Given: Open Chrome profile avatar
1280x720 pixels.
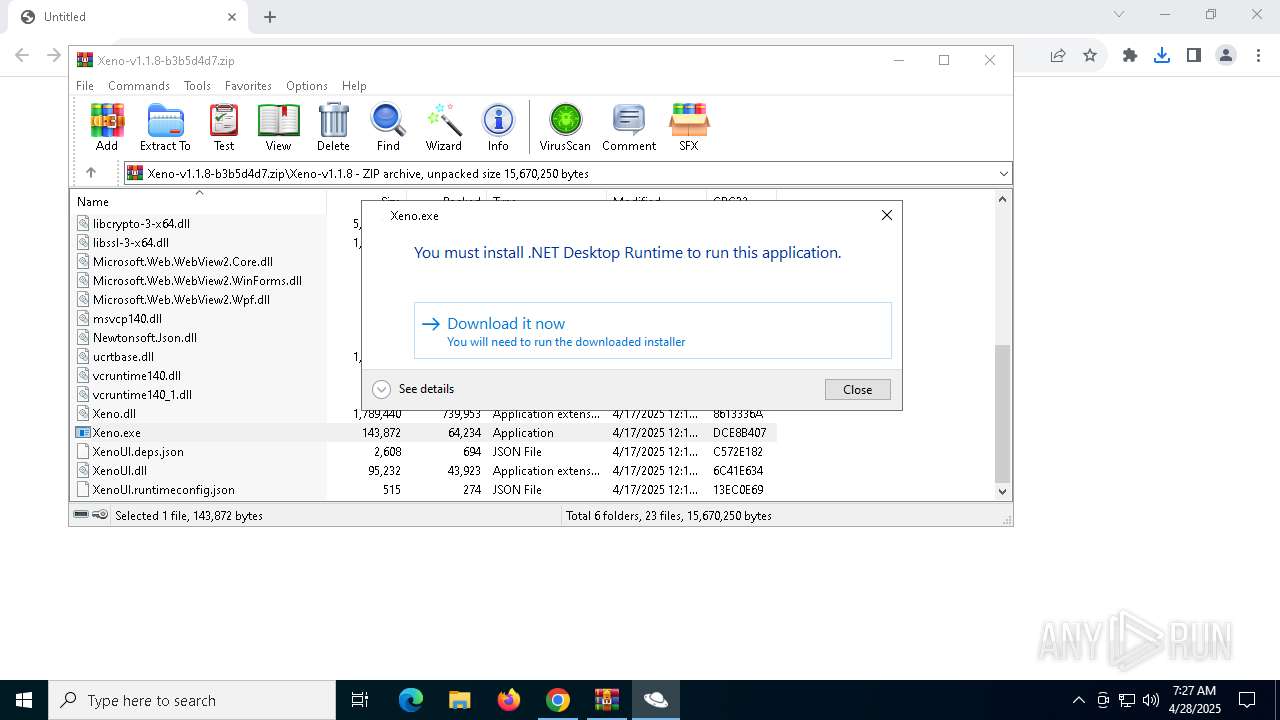Looking at the screenshot, I should point(1226,56).
